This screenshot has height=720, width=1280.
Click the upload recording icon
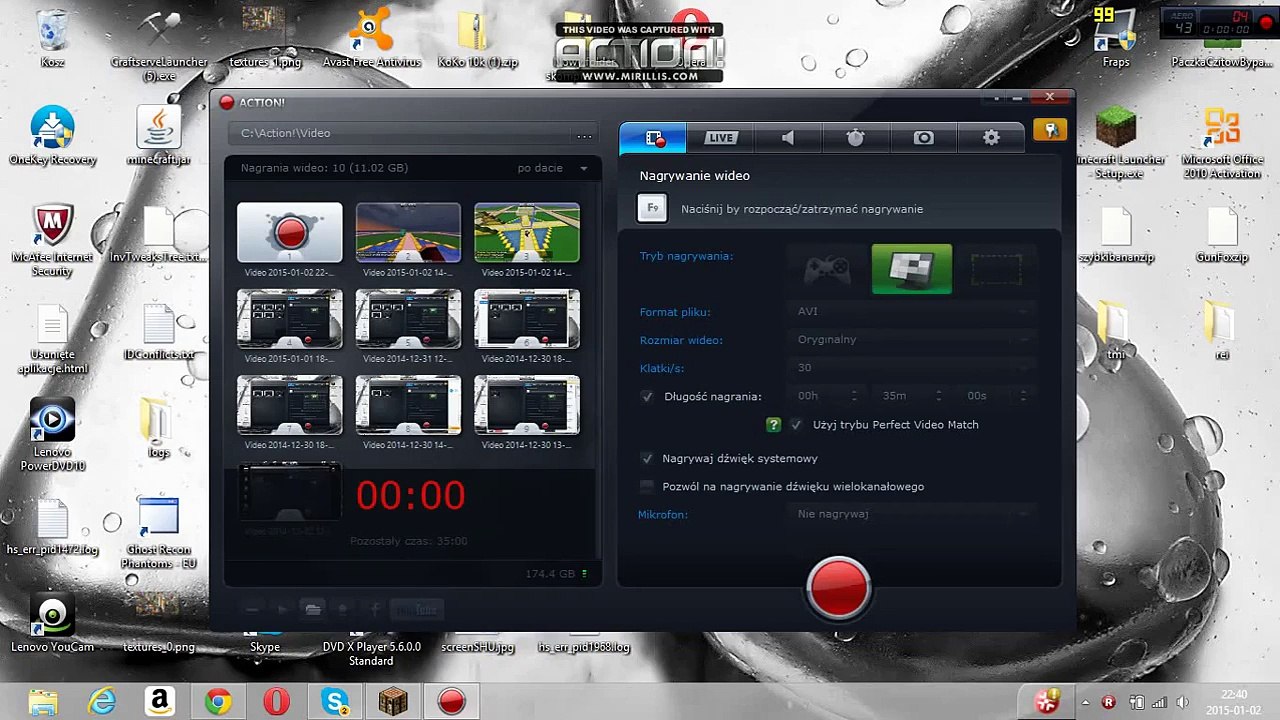(x=343, y=609)
